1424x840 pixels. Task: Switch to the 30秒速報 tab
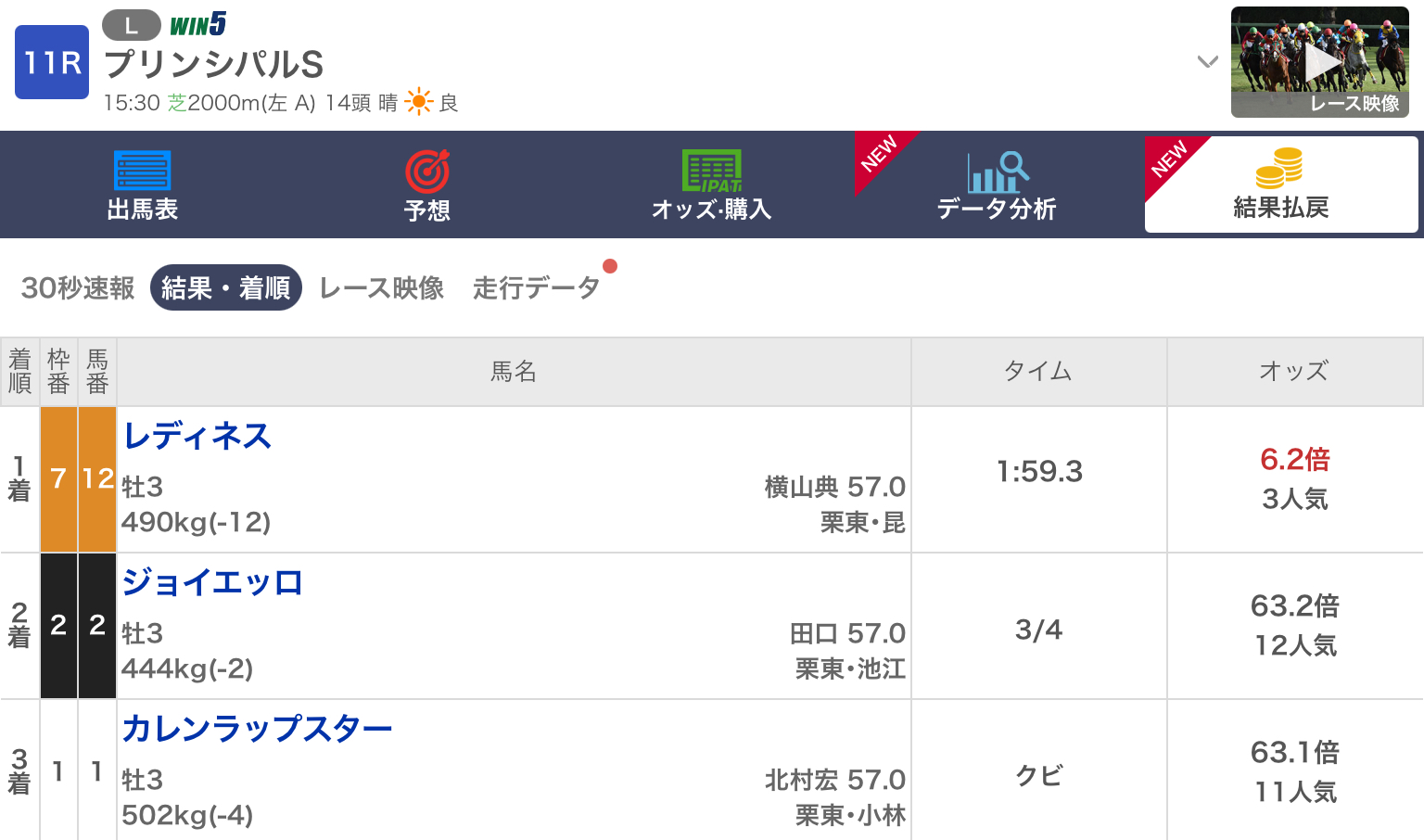78,287
